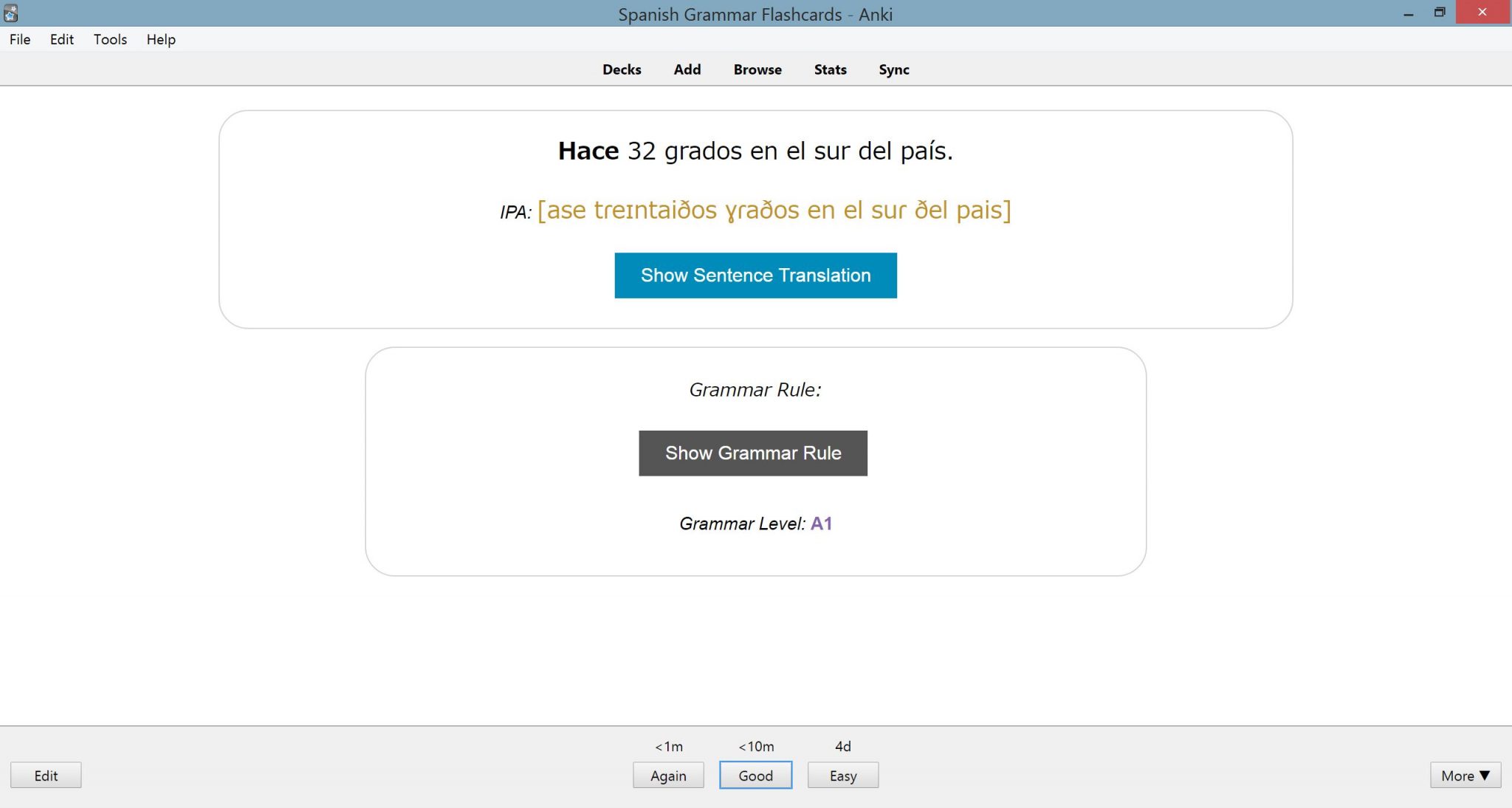Reveal the grammar rule
This screenshot has width=1512, height=808.
coord(752,453)
